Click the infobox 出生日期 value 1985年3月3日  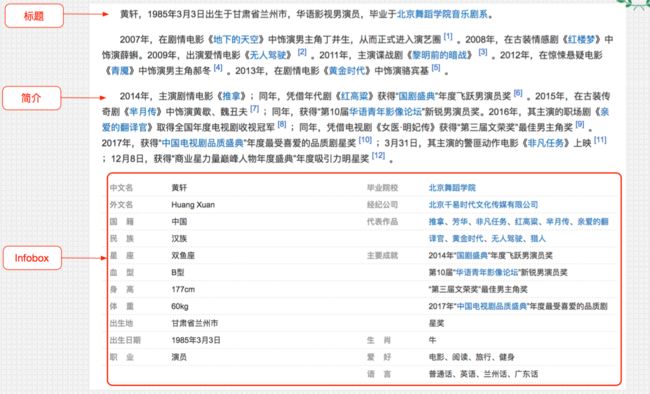pos(196,340)
